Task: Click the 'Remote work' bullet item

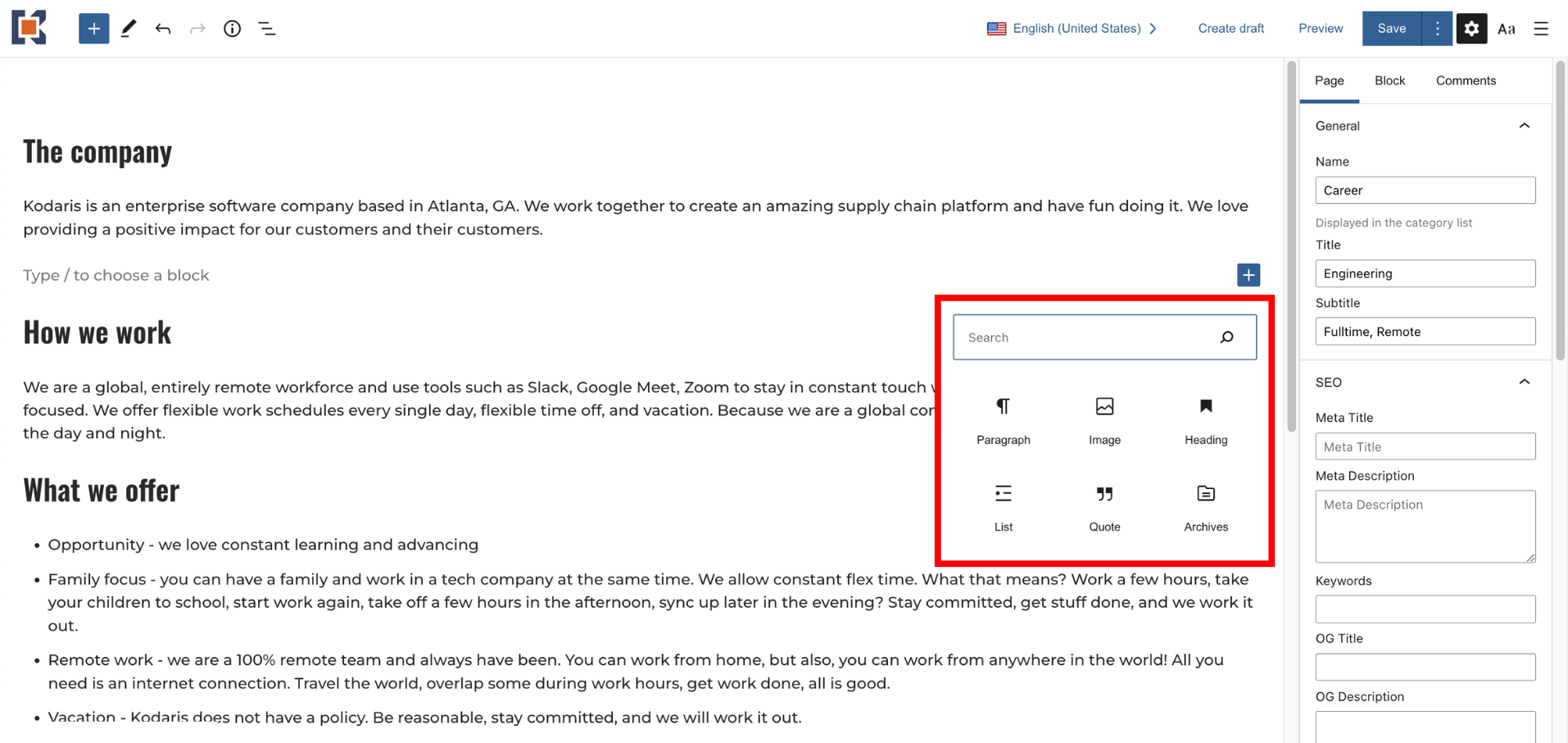Action: pyautogui.click(x=636, y=672)
